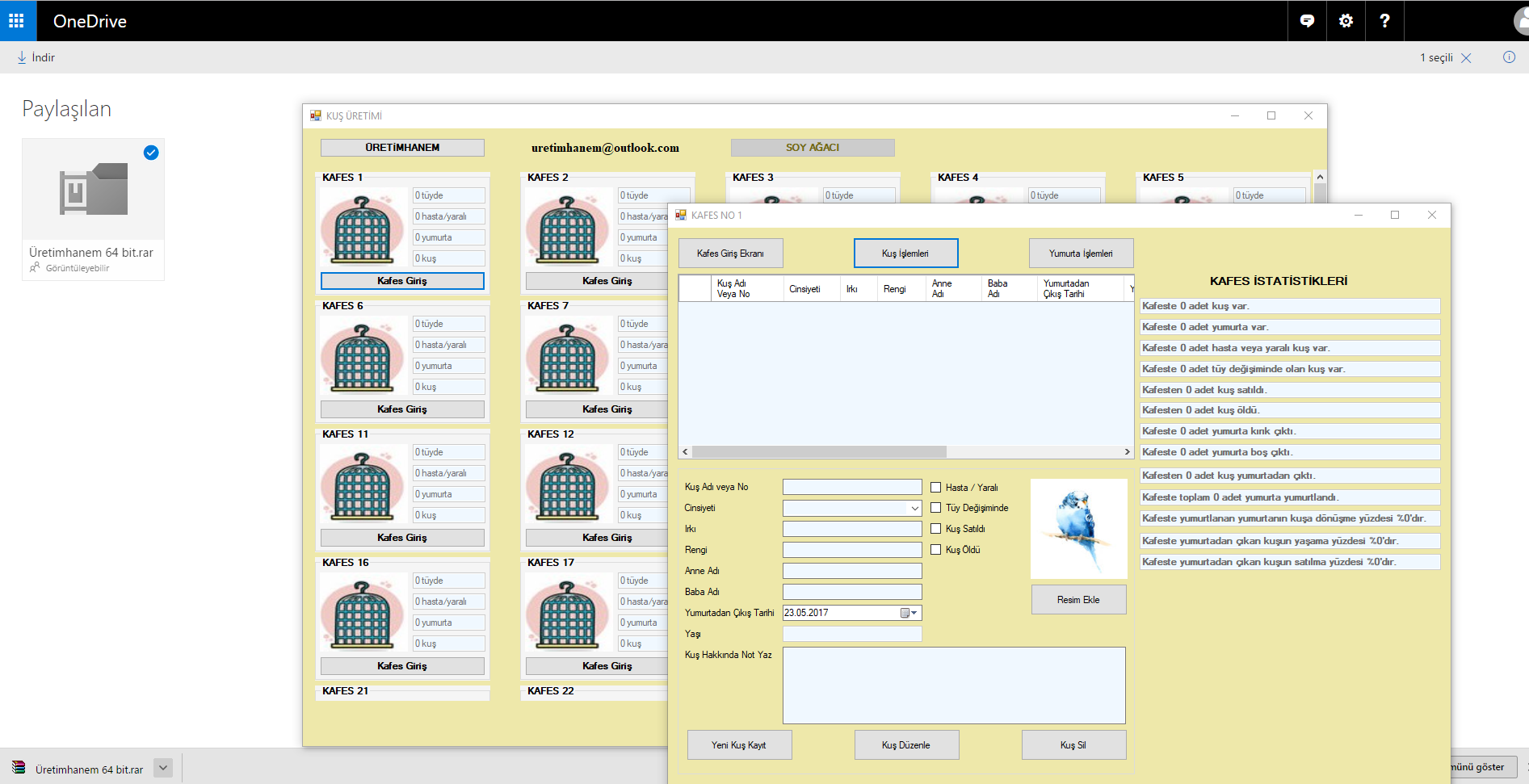Click the Baba Adı input field
1529x784 pixels.
[852, 592]
